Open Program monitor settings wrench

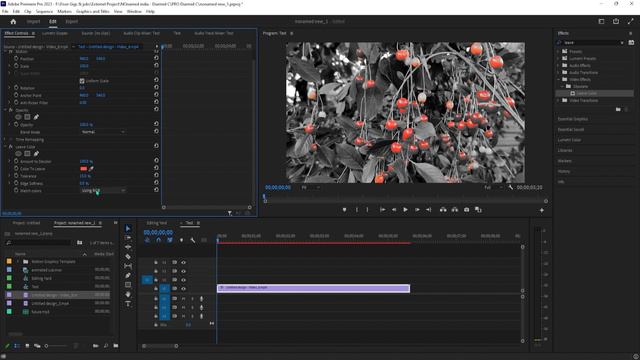[x=511, y=187]
